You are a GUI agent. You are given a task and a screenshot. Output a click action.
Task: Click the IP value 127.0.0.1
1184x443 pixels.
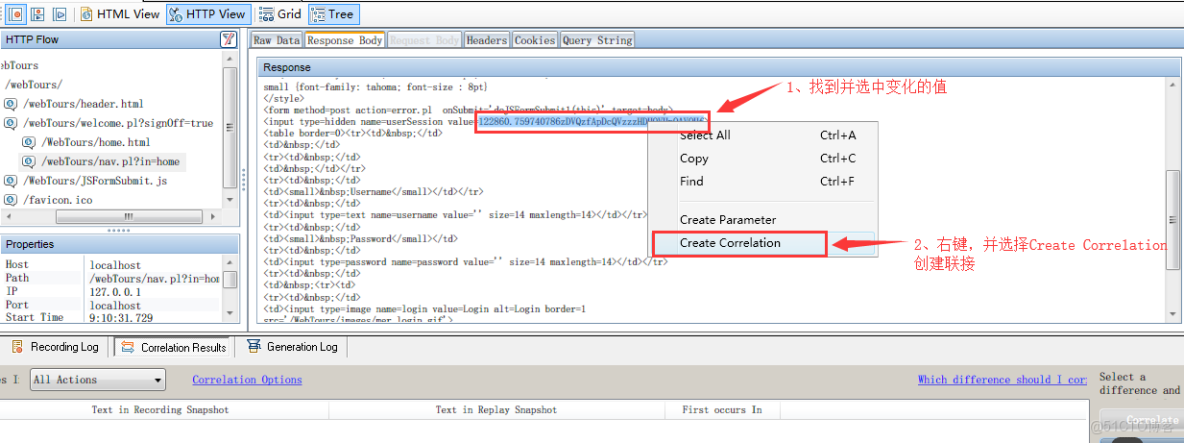(116, 291)
